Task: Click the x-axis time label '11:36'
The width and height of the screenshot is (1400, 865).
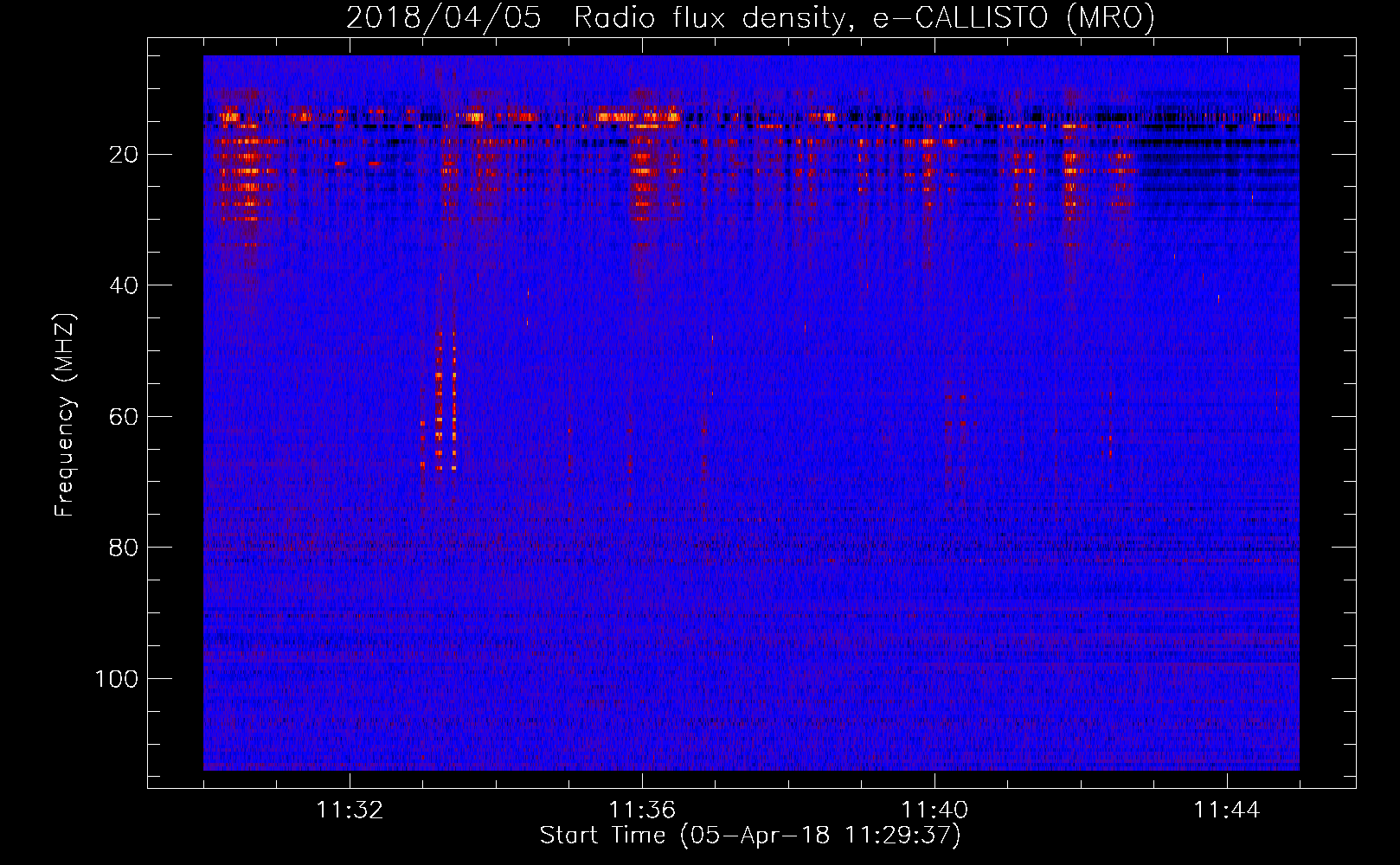Action: click(642, 811)
